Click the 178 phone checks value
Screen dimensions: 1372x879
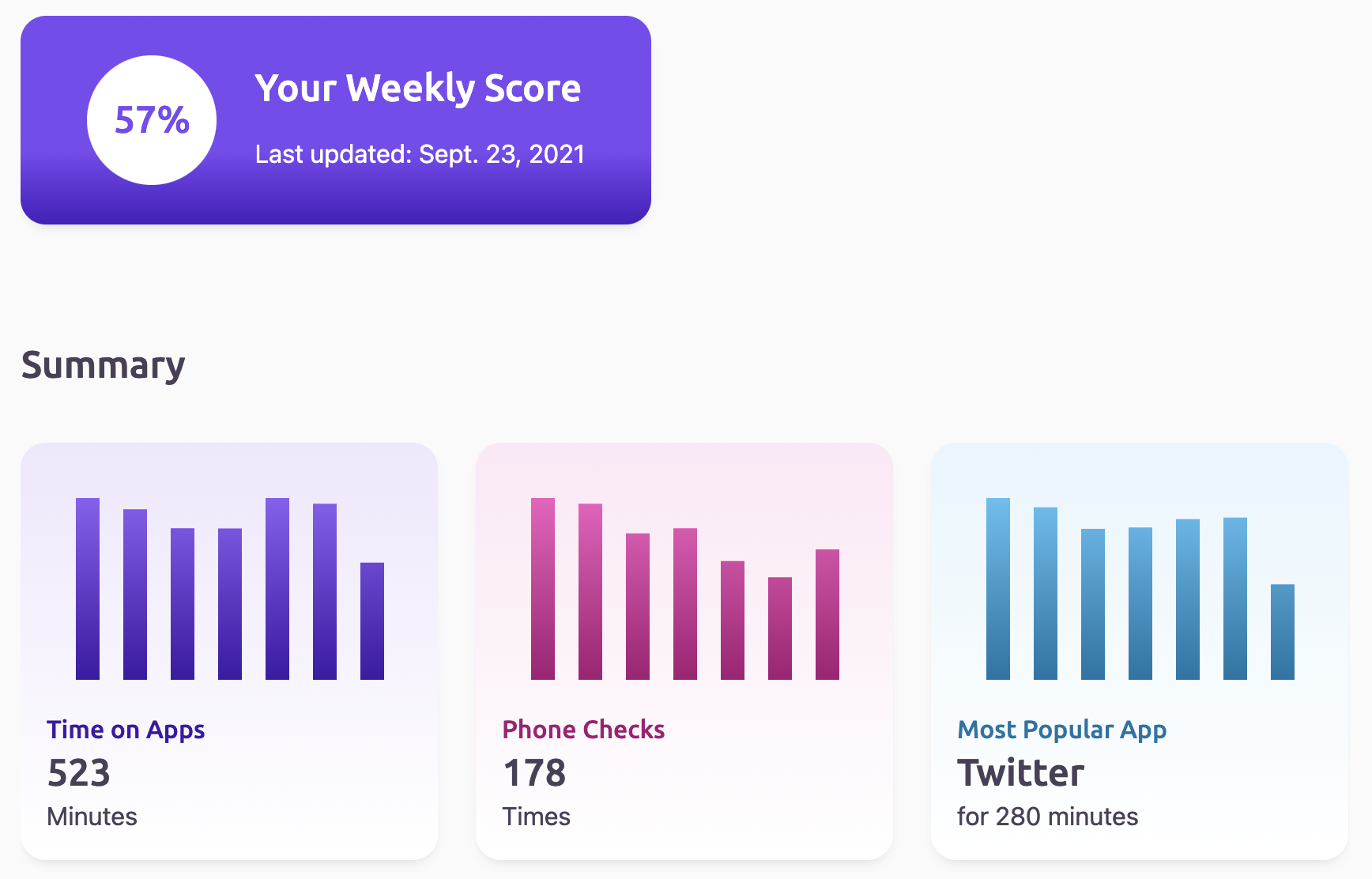coord(534,772)
